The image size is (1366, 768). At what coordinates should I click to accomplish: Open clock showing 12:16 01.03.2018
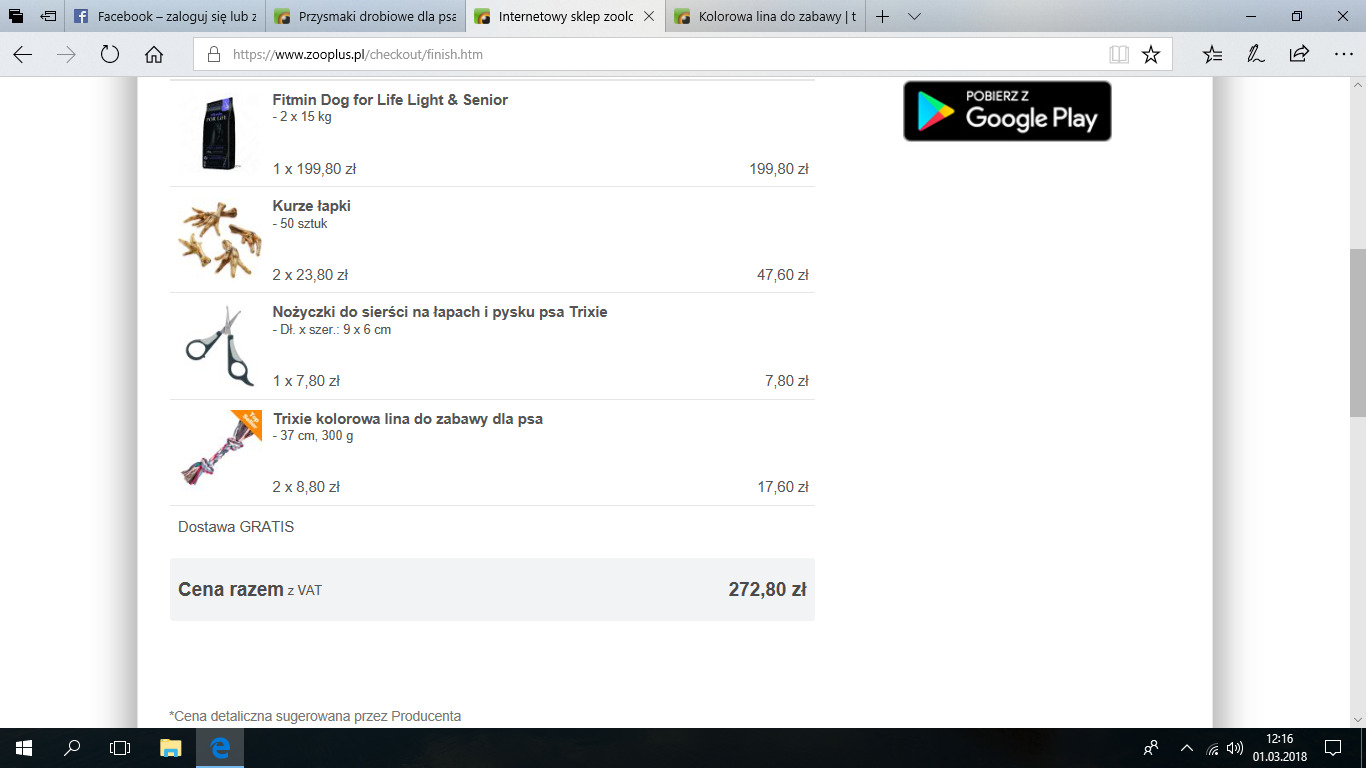(1278, 748)
